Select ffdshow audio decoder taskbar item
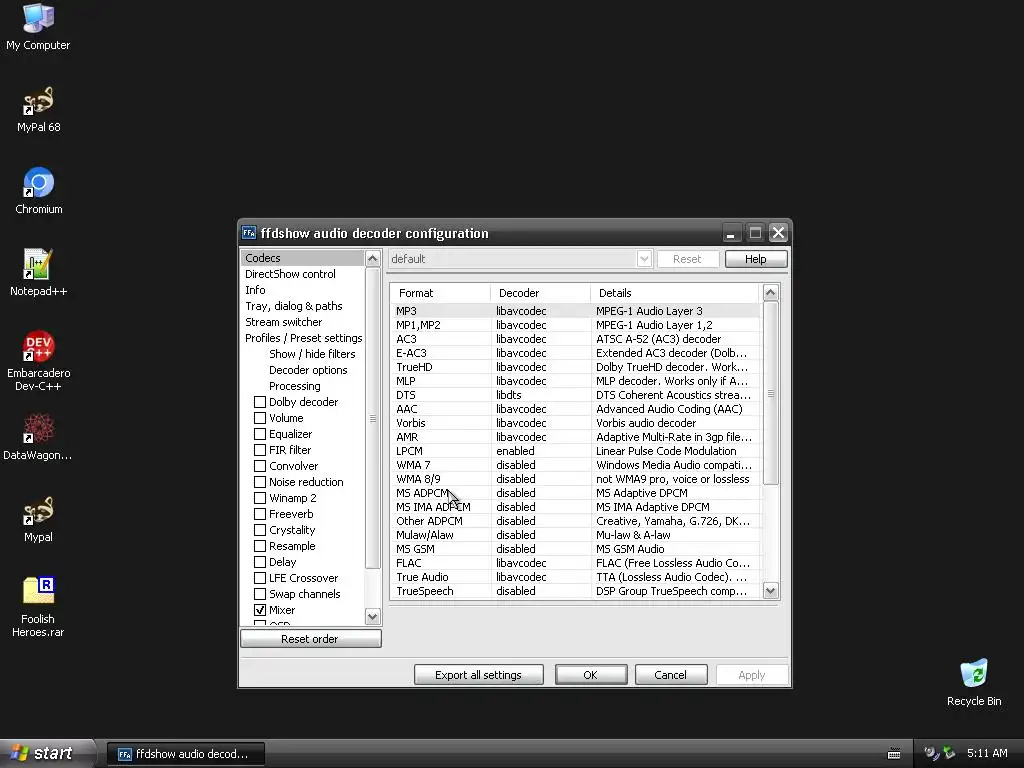 point(186,754)
